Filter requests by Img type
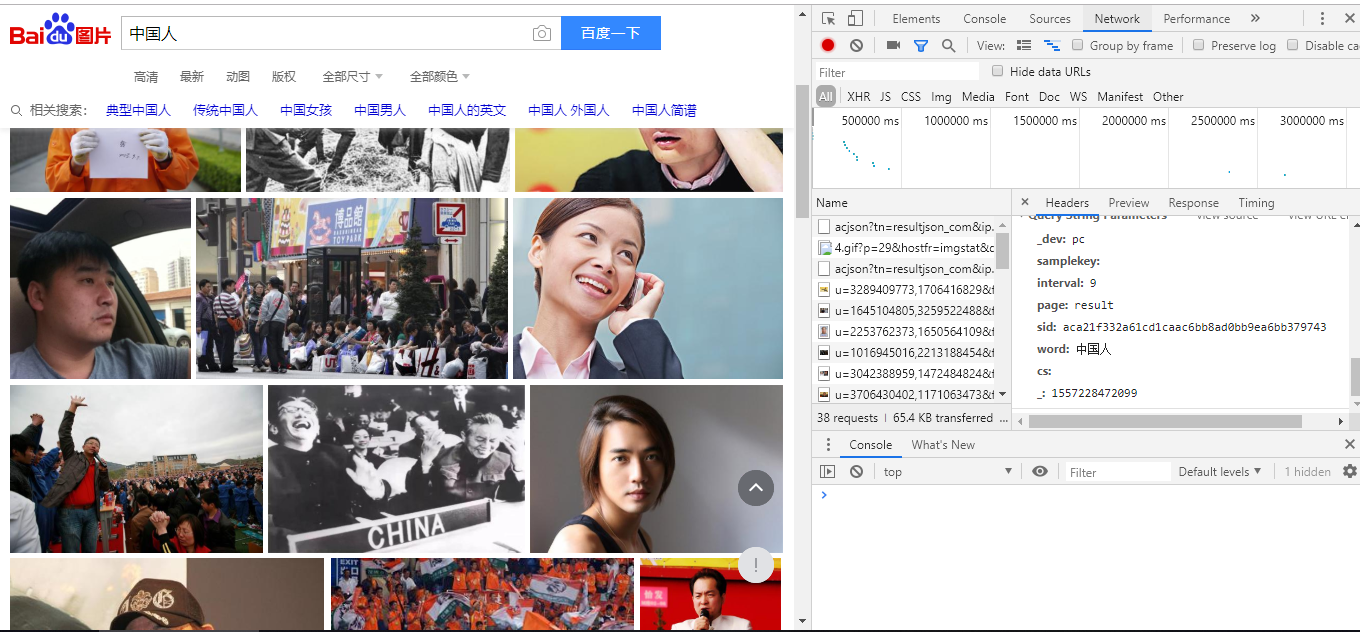1360x632 pixels. pyautogui.click(x=941, y=96)
